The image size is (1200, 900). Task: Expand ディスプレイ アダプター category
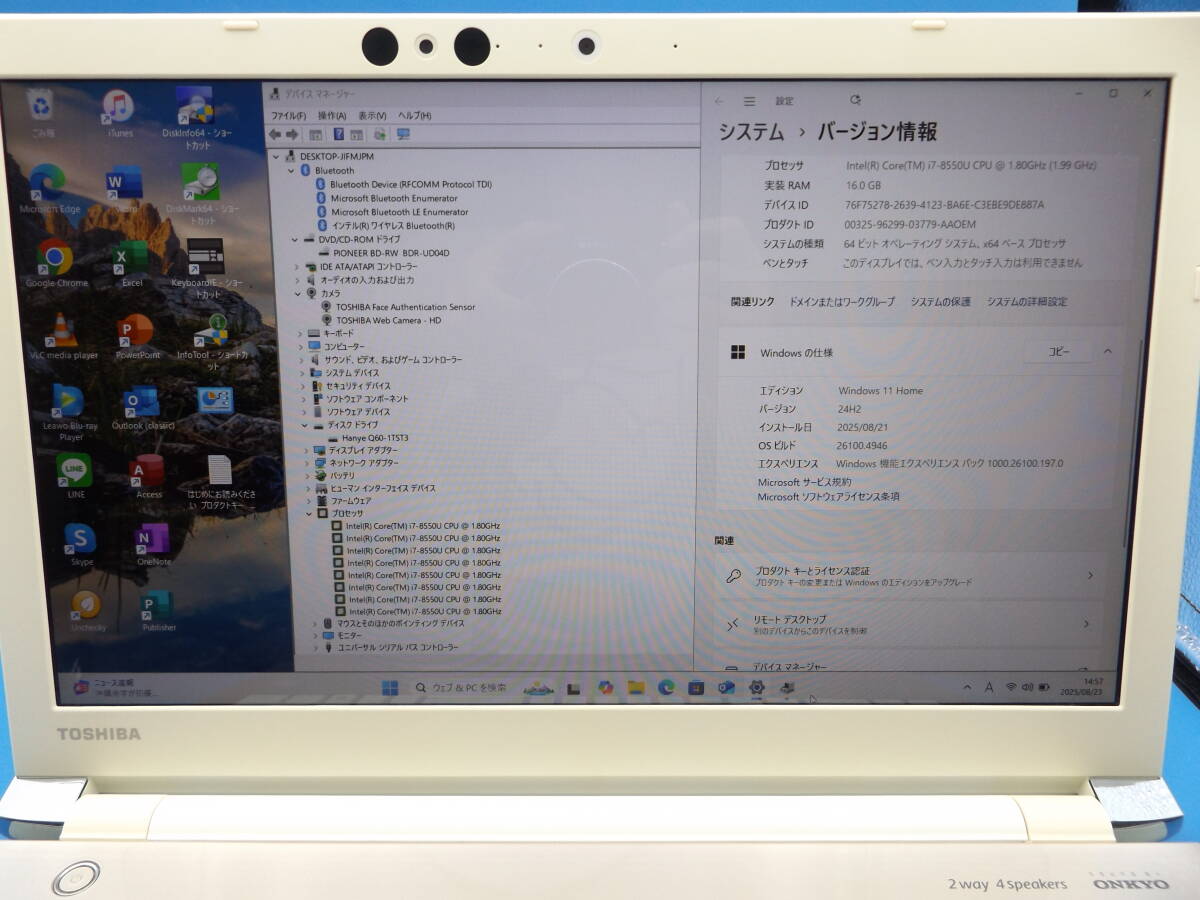pyautogui.click(x=307, y=451)
